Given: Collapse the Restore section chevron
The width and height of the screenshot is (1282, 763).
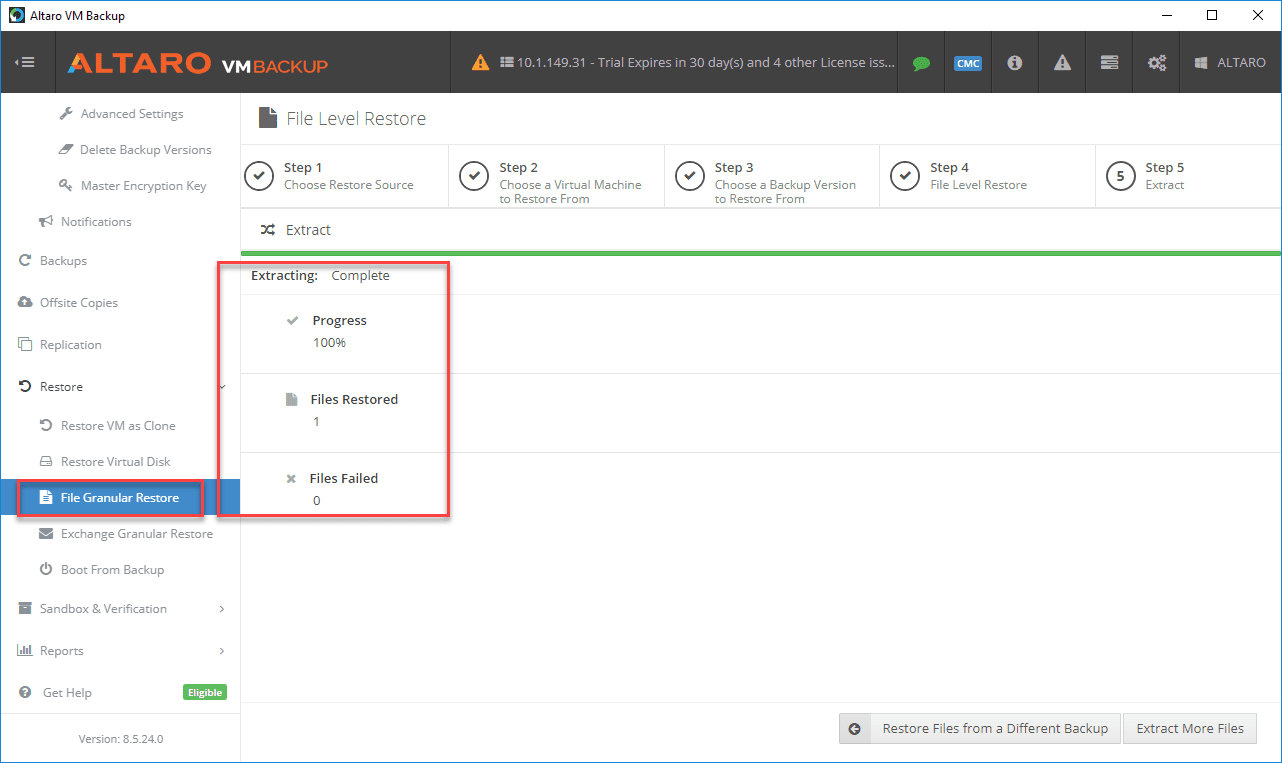Looking at the screenshot, I should coord(222,387).
